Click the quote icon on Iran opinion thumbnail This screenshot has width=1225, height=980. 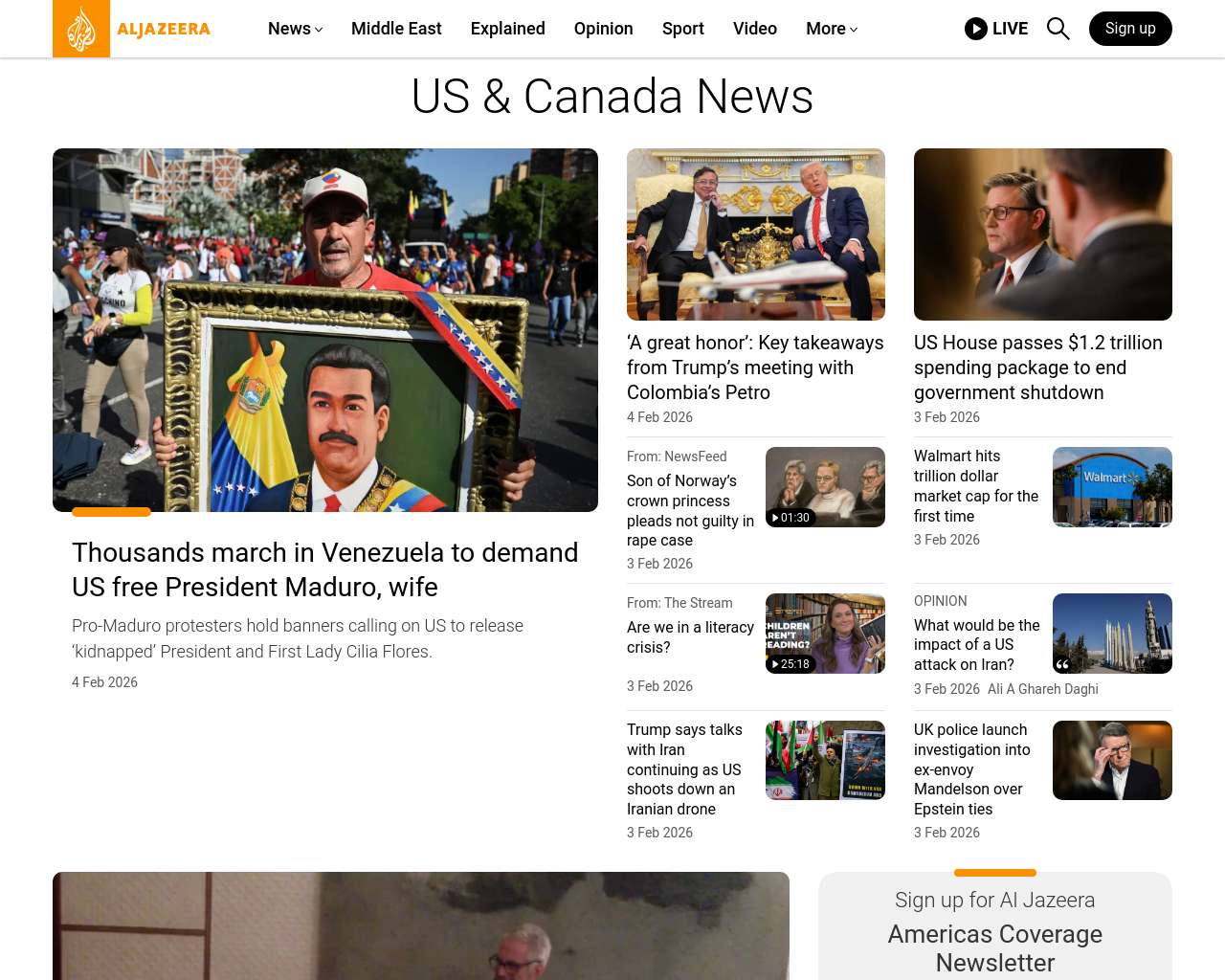click(x=1062, y=664)
